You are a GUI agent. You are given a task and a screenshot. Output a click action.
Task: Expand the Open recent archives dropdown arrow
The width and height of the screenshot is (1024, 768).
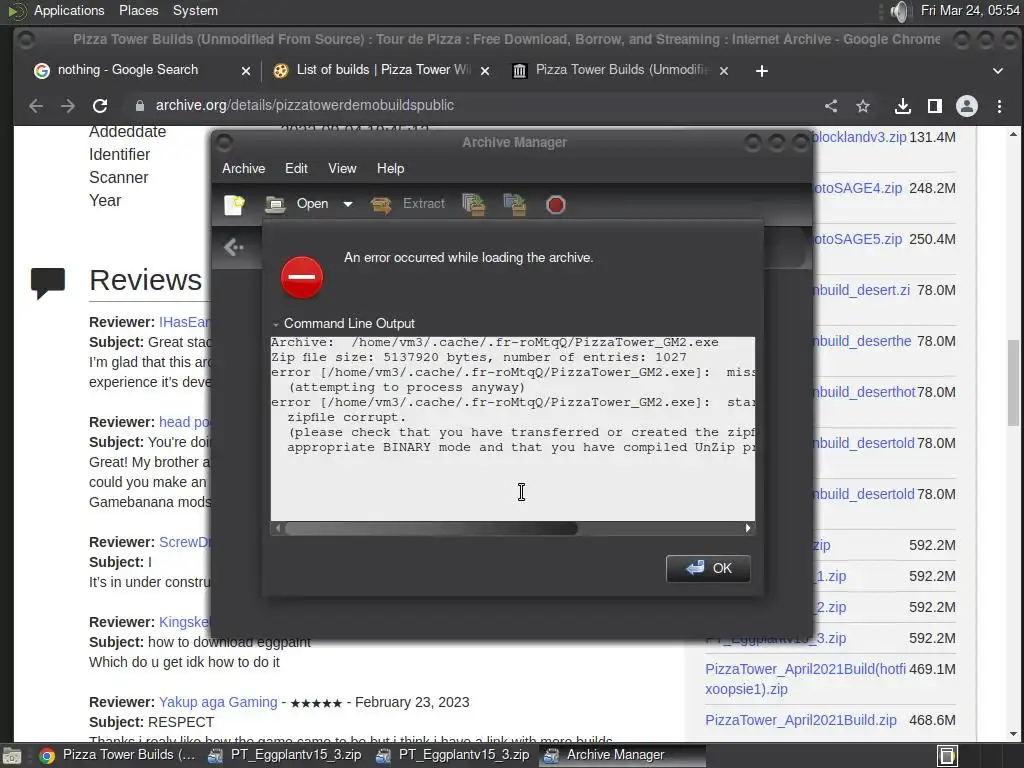click(348, 204)
